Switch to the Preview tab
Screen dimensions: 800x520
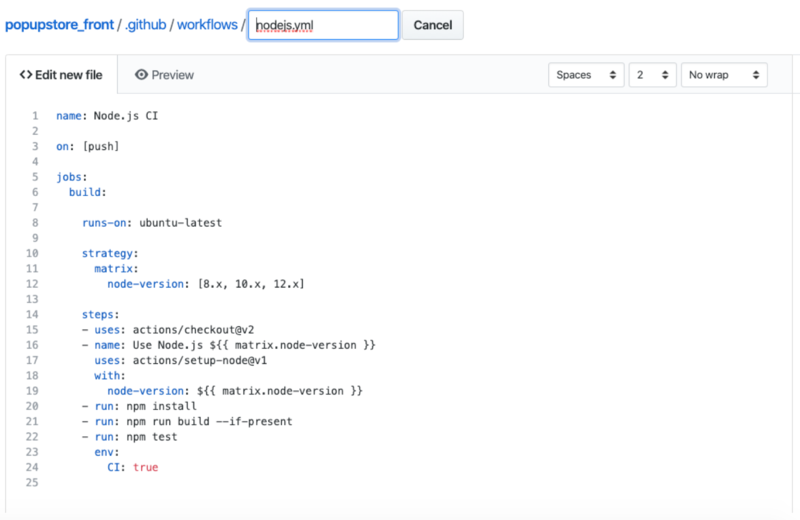click(164, 75)
